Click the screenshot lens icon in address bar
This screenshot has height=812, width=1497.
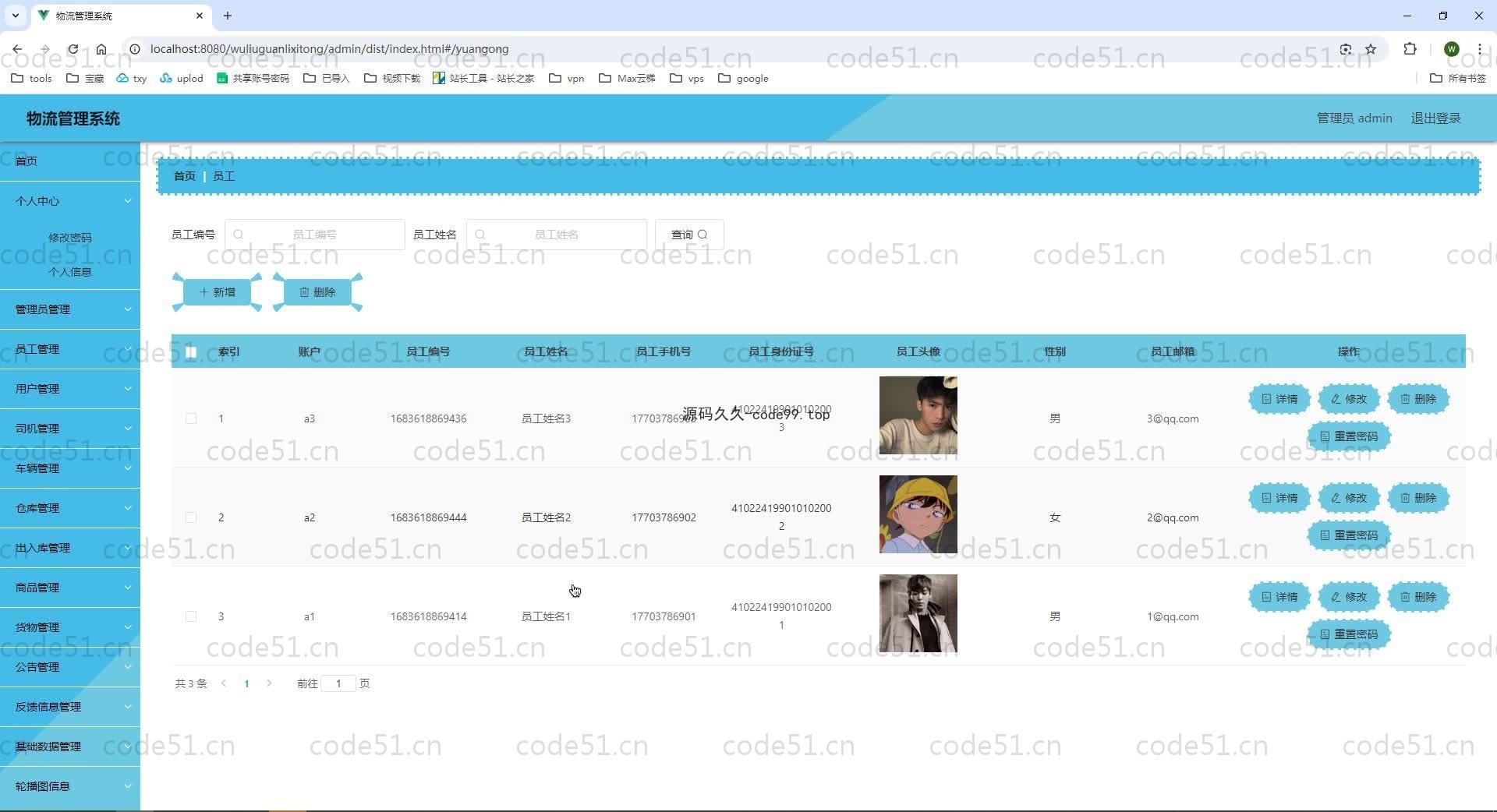(x=1346, y=49)
